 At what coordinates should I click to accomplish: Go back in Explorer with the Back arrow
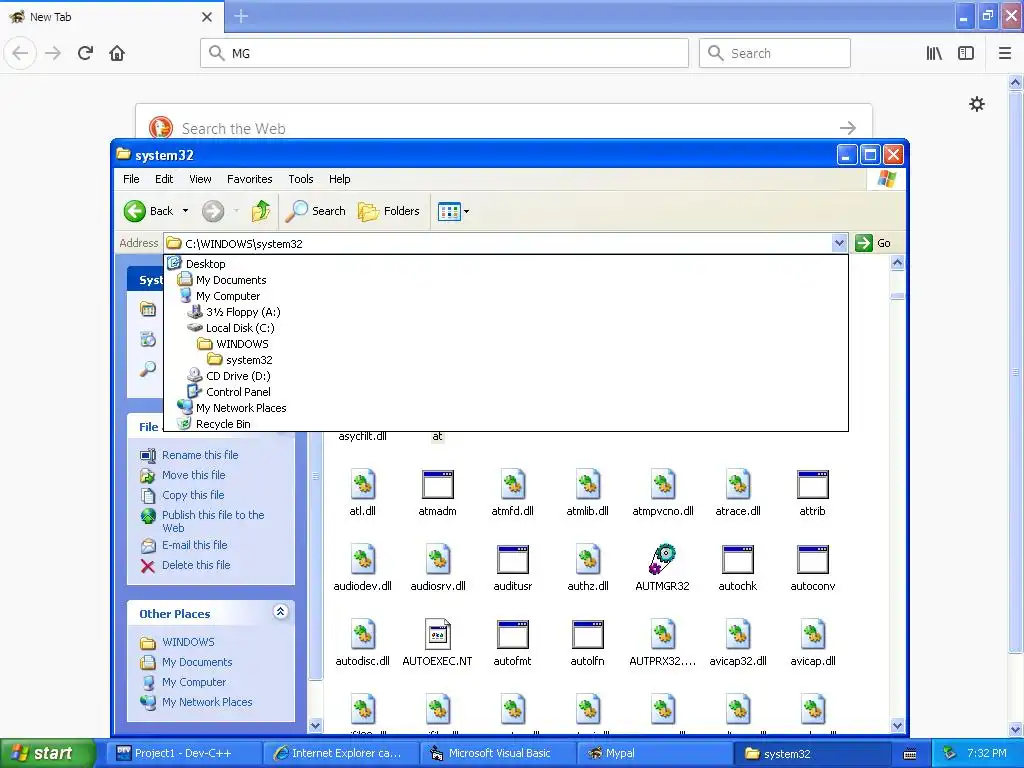click(x=149, y=211)
